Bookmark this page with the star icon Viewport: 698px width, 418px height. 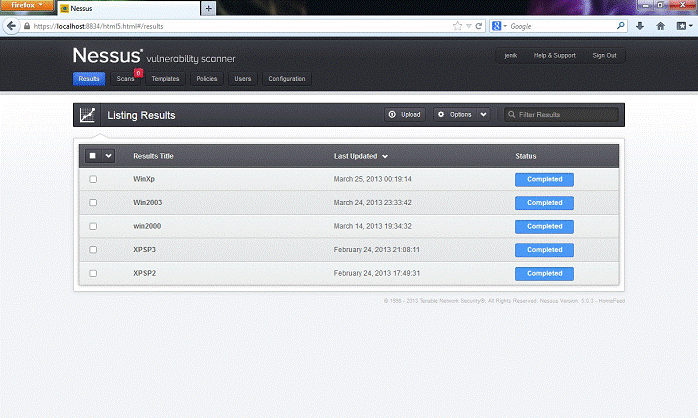click(457, 26)
